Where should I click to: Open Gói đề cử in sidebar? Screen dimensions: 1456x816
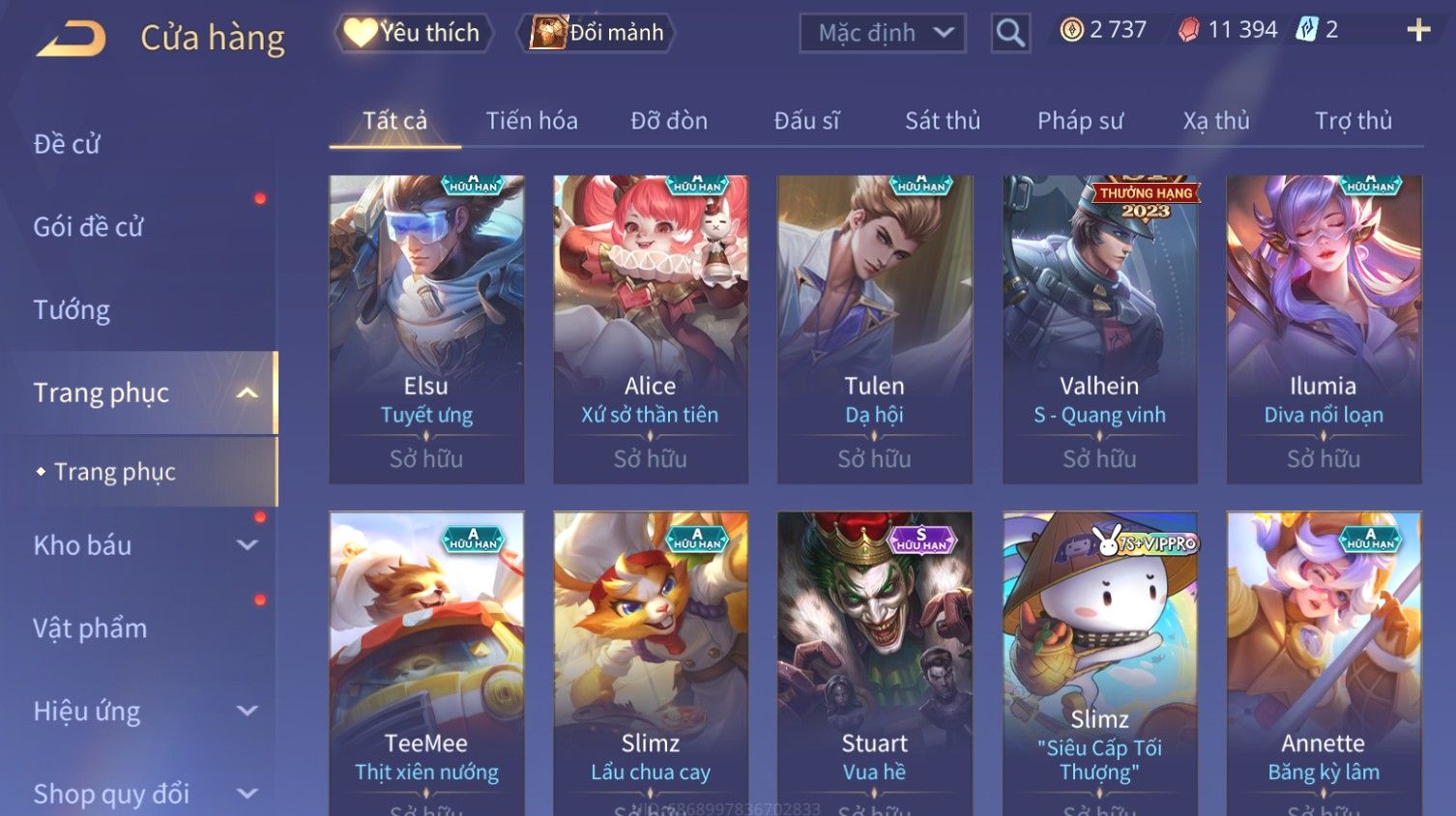88,227
